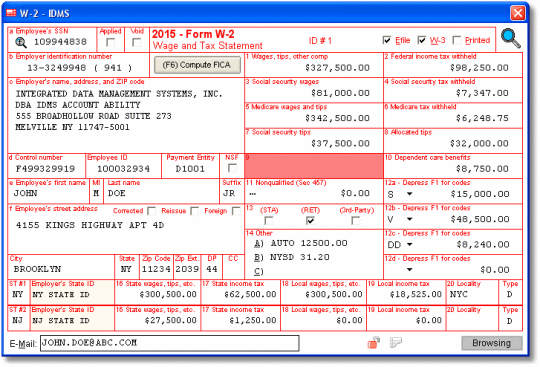The height and width of the screenshot is (367, 540).
Task: Click box 4 Social security tax $7,347.00
Action: pyautogui.click(x=482, y=93)
